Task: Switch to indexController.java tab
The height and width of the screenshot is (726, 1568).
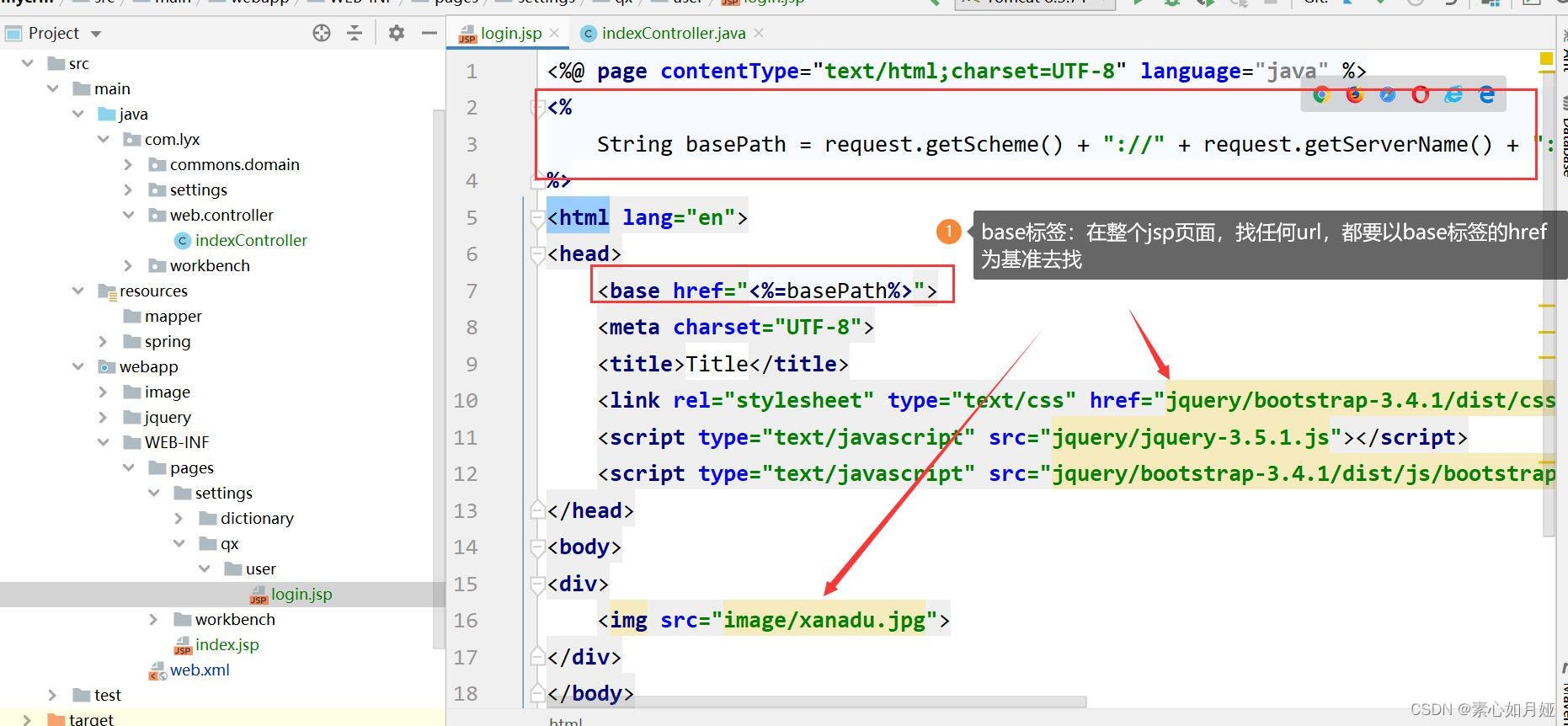Action: click(x=672, y=33)
